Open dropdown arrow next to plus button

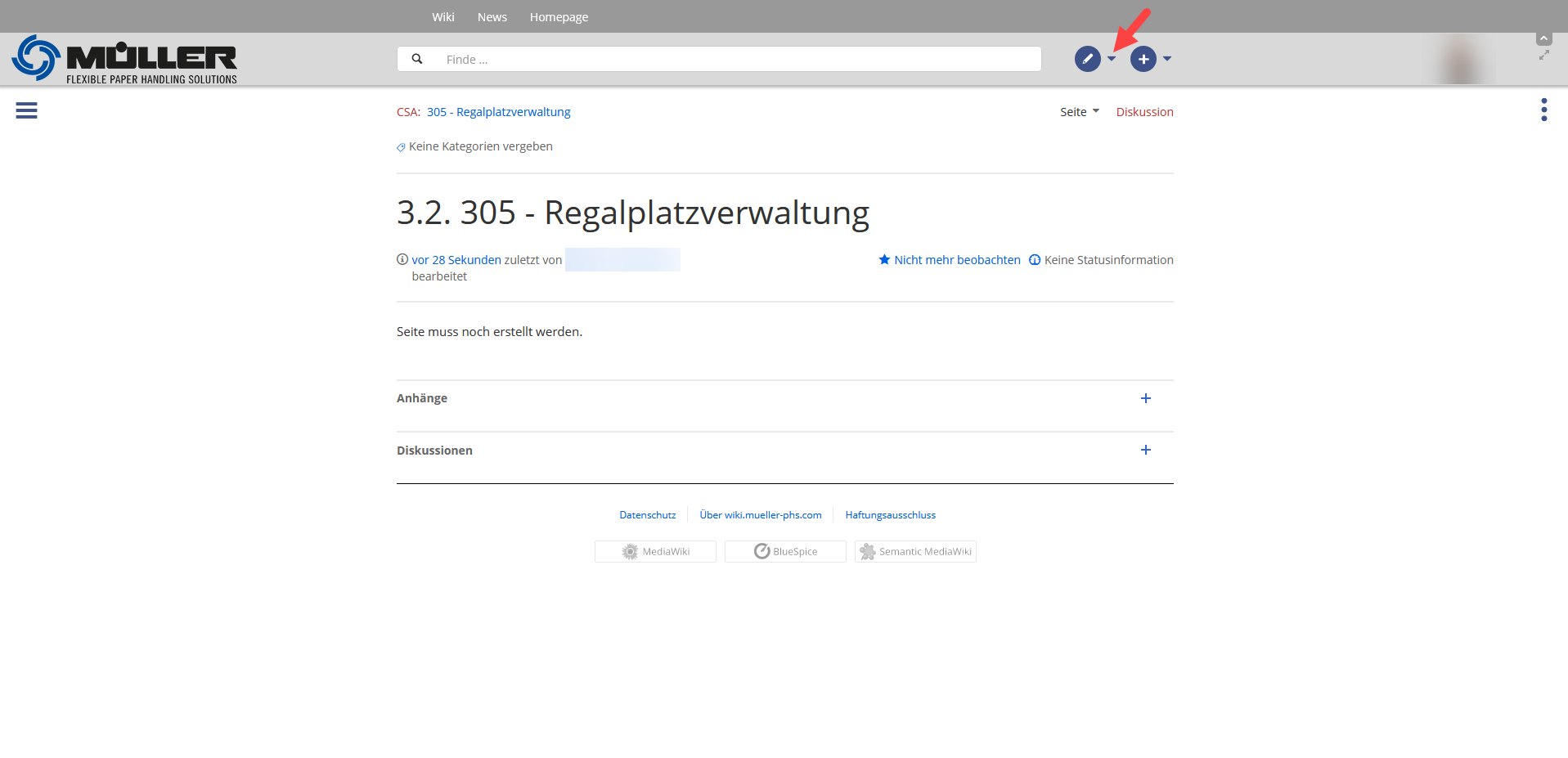[1167, 59]
